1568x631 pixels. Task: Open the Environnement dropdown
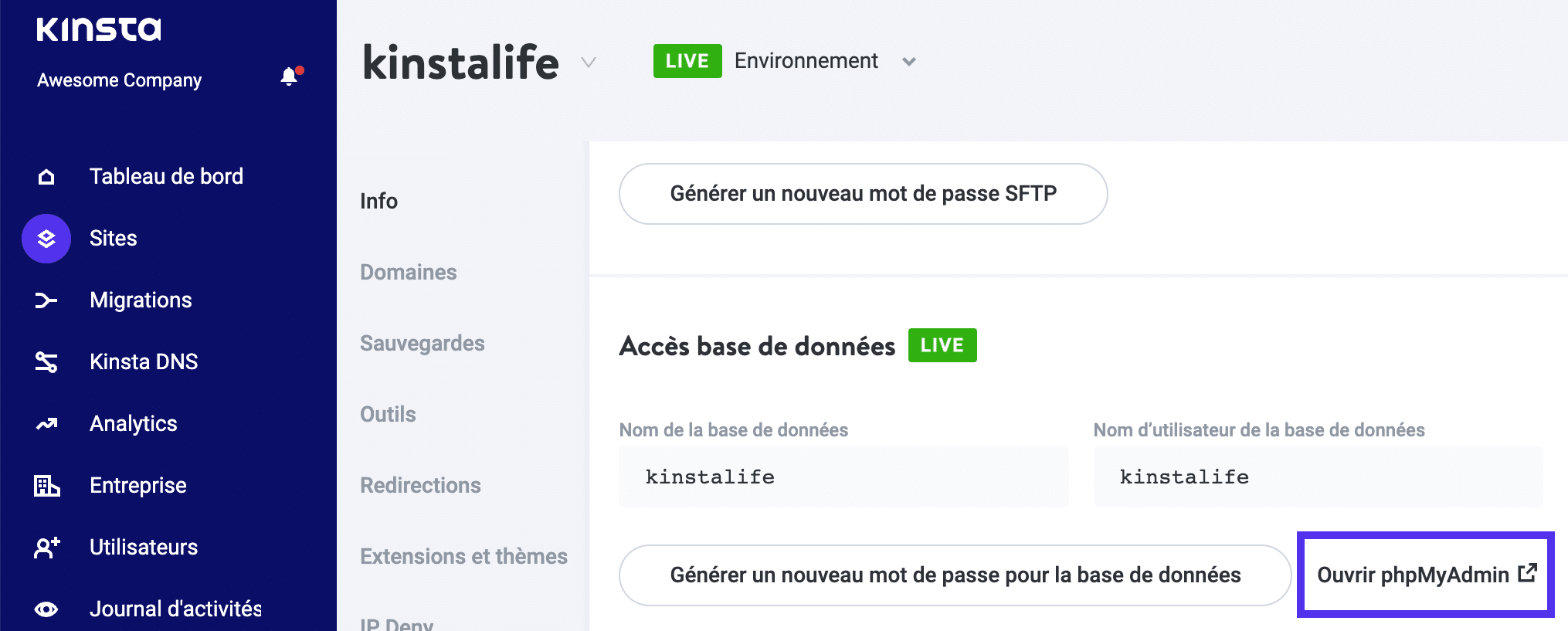(x=909, y=61)
